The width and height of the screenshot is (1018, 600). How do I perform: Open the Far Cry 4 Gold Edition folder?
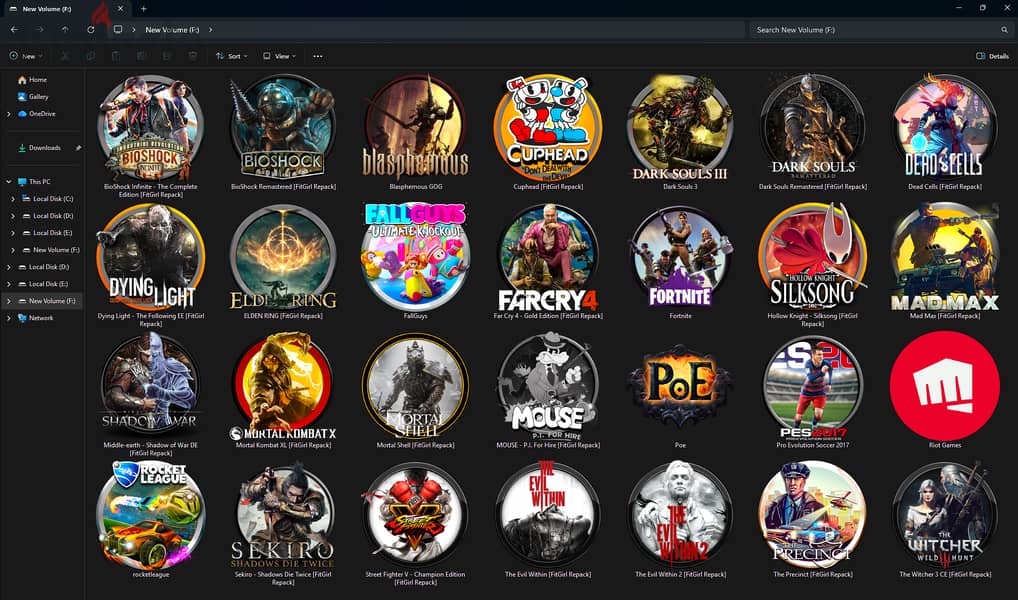coord(548,257)
